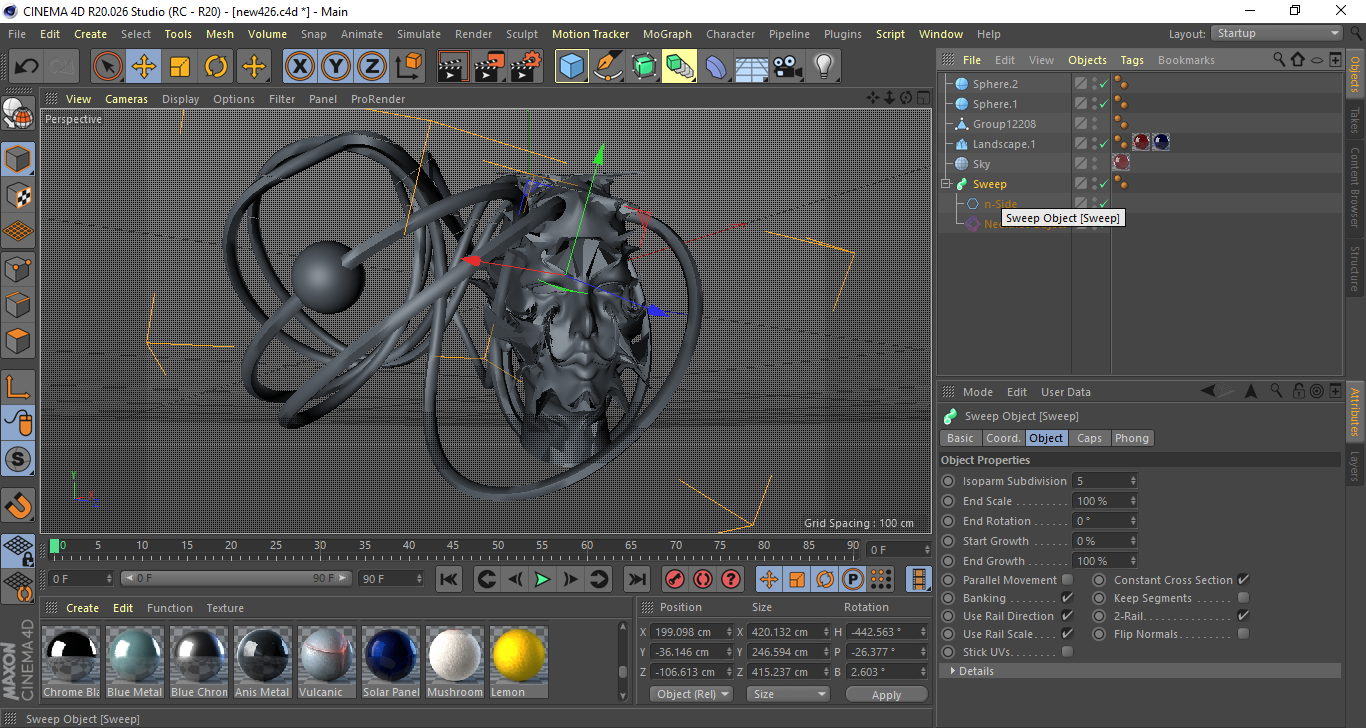This screenshot has height=728, width=1366.
Task: Open the material manager Create menu
Action: click(82, 608)
